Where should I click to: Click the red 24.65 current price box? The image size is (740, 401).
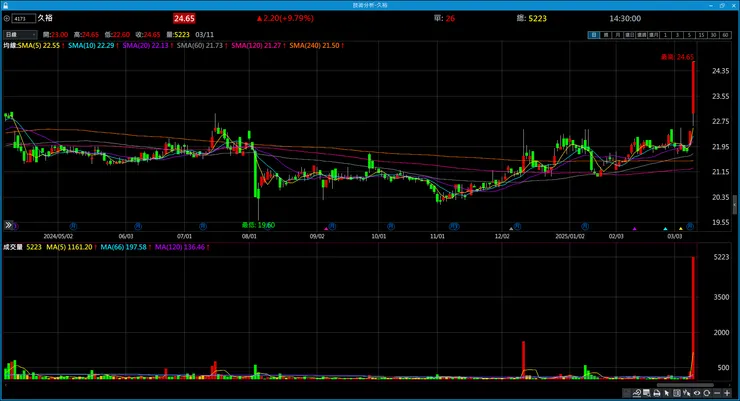coord(184,18)
